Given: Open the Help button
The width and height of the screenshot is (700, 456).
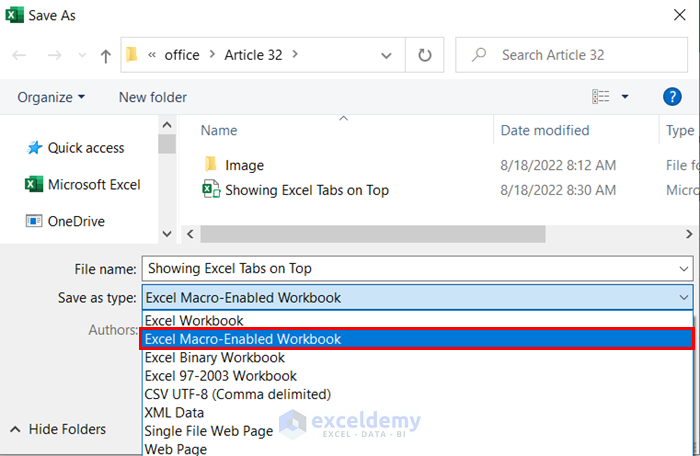Looking at the screenshot, I should click(672, 96).
